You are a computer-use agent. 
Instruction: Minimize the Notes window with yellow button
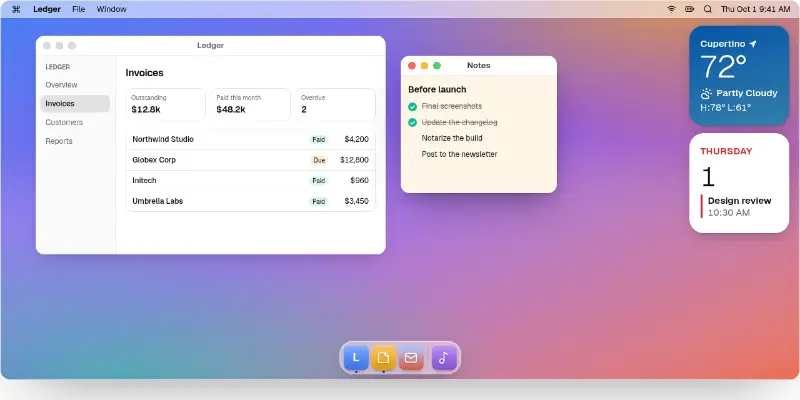424,66
